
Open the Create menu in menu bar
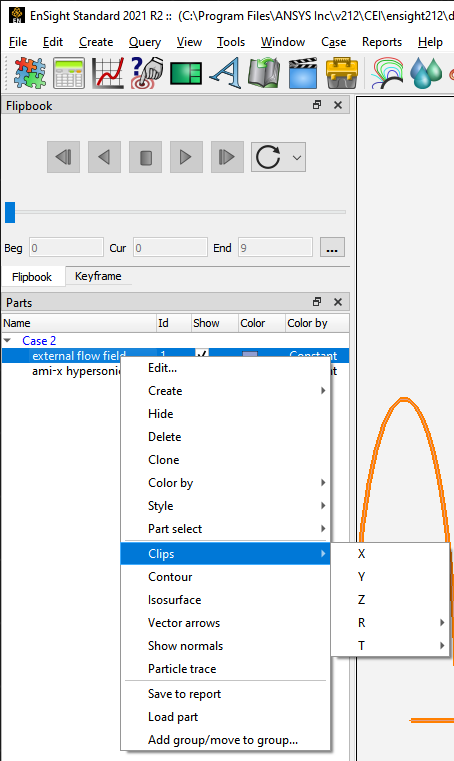(x=96, y=42)
